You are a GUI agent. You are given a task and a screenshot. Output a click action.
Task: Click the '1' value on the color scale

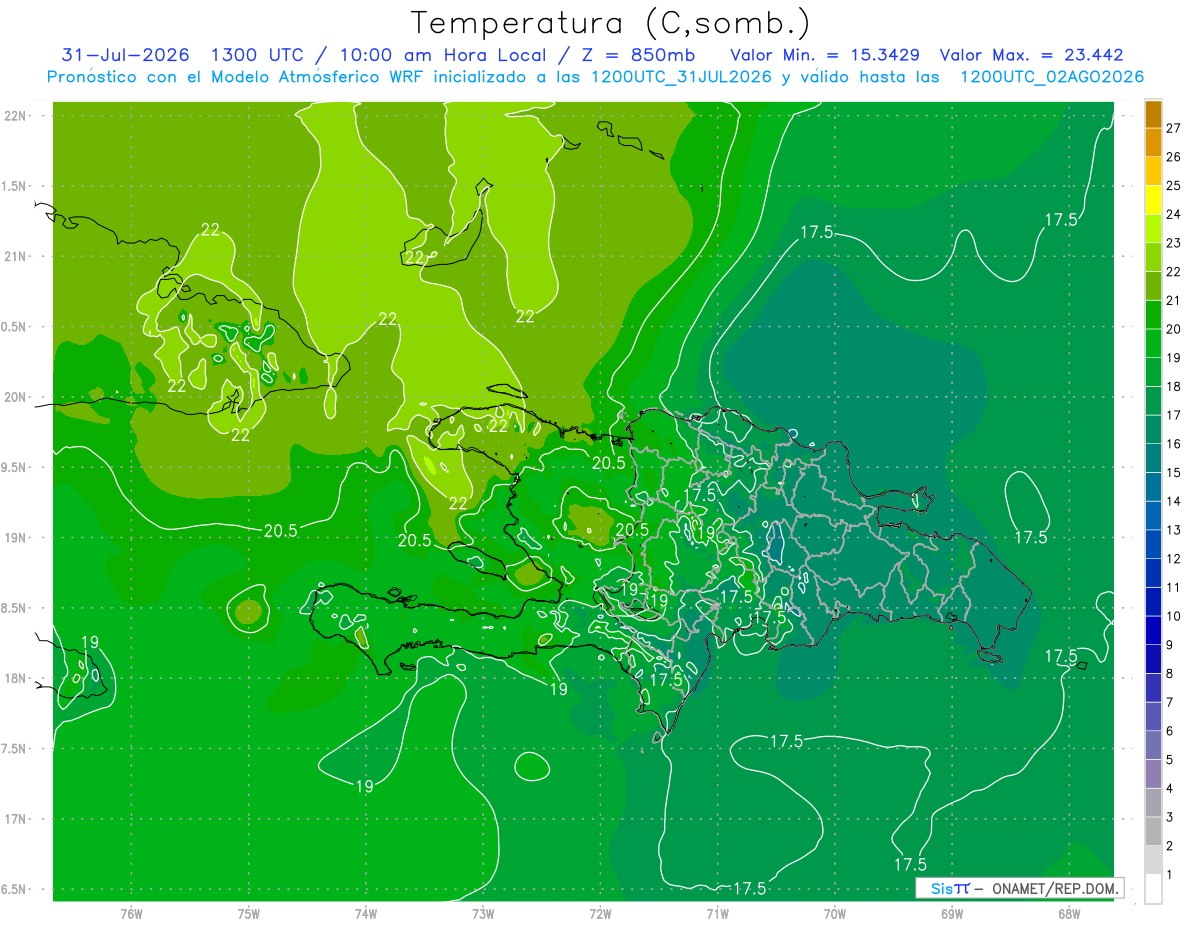(x=1170, y=875)
